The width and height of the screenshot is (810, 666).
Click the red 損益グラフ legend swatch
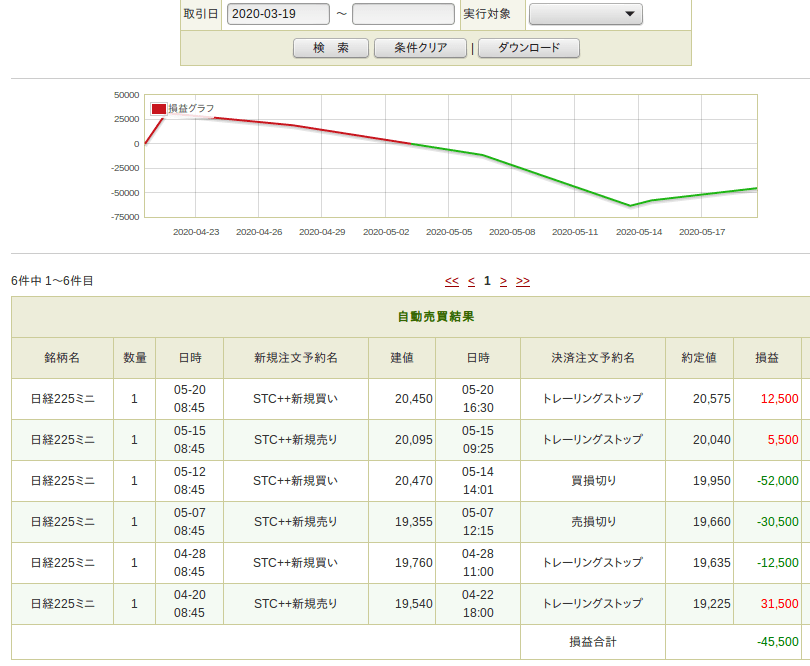(x=158, y=109)
